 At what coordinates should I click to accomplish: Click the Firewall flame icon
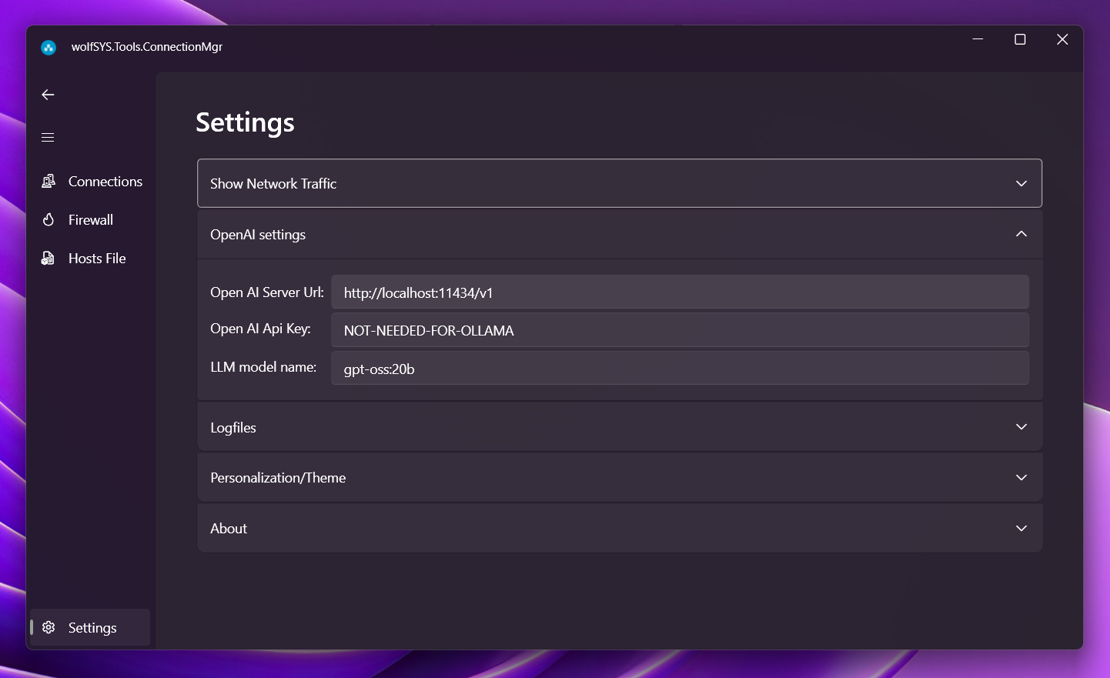pyautogui.click(x=48, y=220)
